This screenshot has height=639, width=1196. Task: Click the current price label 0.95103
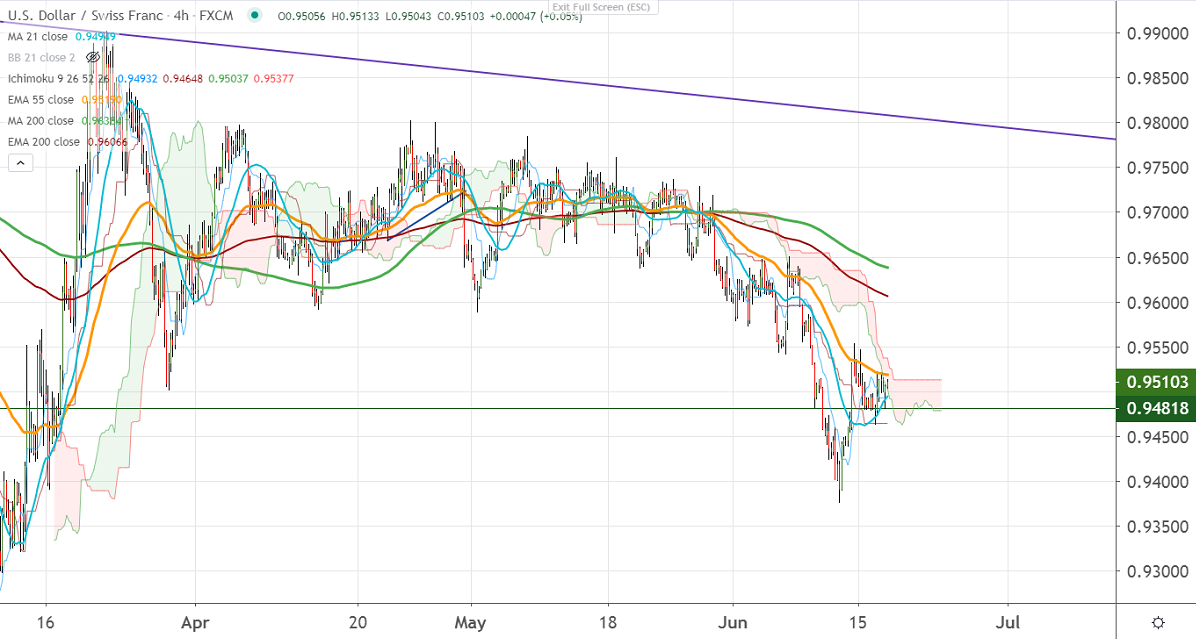pyautogui.click(x=1156, y=381)
